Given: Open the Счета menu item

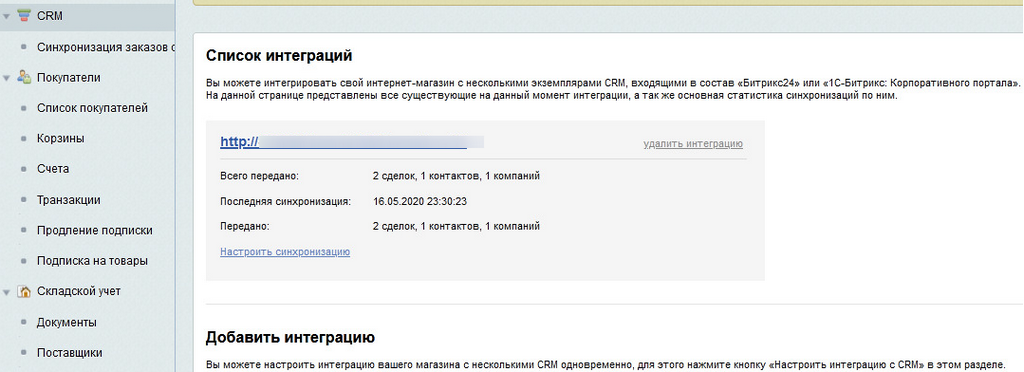Looking at the screenshot, I should 53,169.
